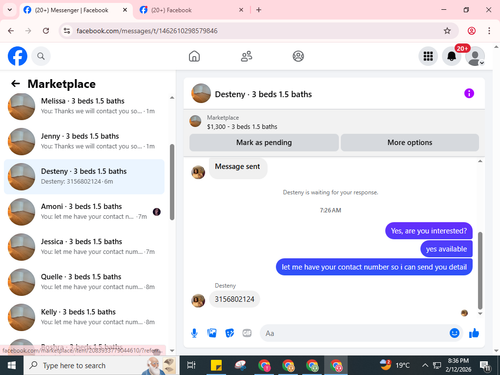Open the weather widget showing 19°C
The height and width of the screenshot is (375, 500).
click(x=395, y=365)
